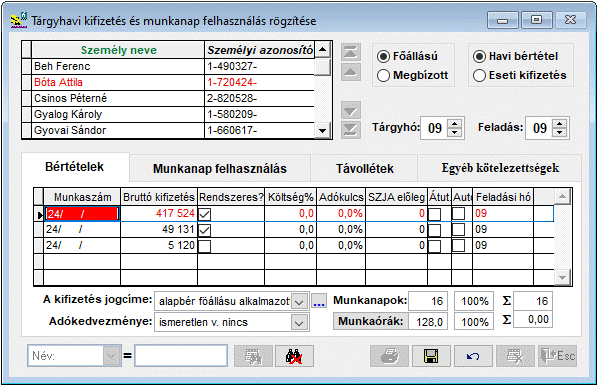Open the A kifizetés jogcíme dropdown

pyautogui.click(x=299, y=302)
